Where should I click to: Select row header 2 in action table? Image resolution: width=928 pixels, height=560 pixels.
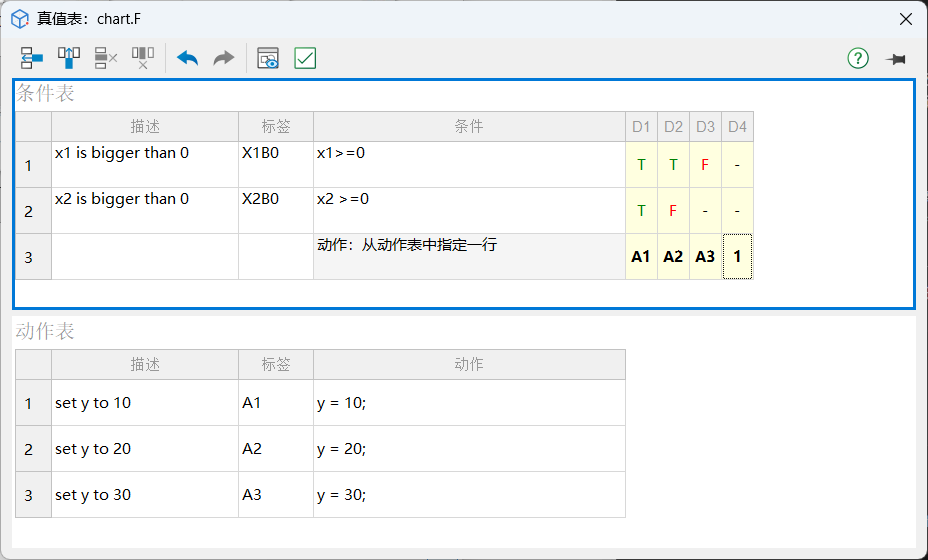coord(28,449)
